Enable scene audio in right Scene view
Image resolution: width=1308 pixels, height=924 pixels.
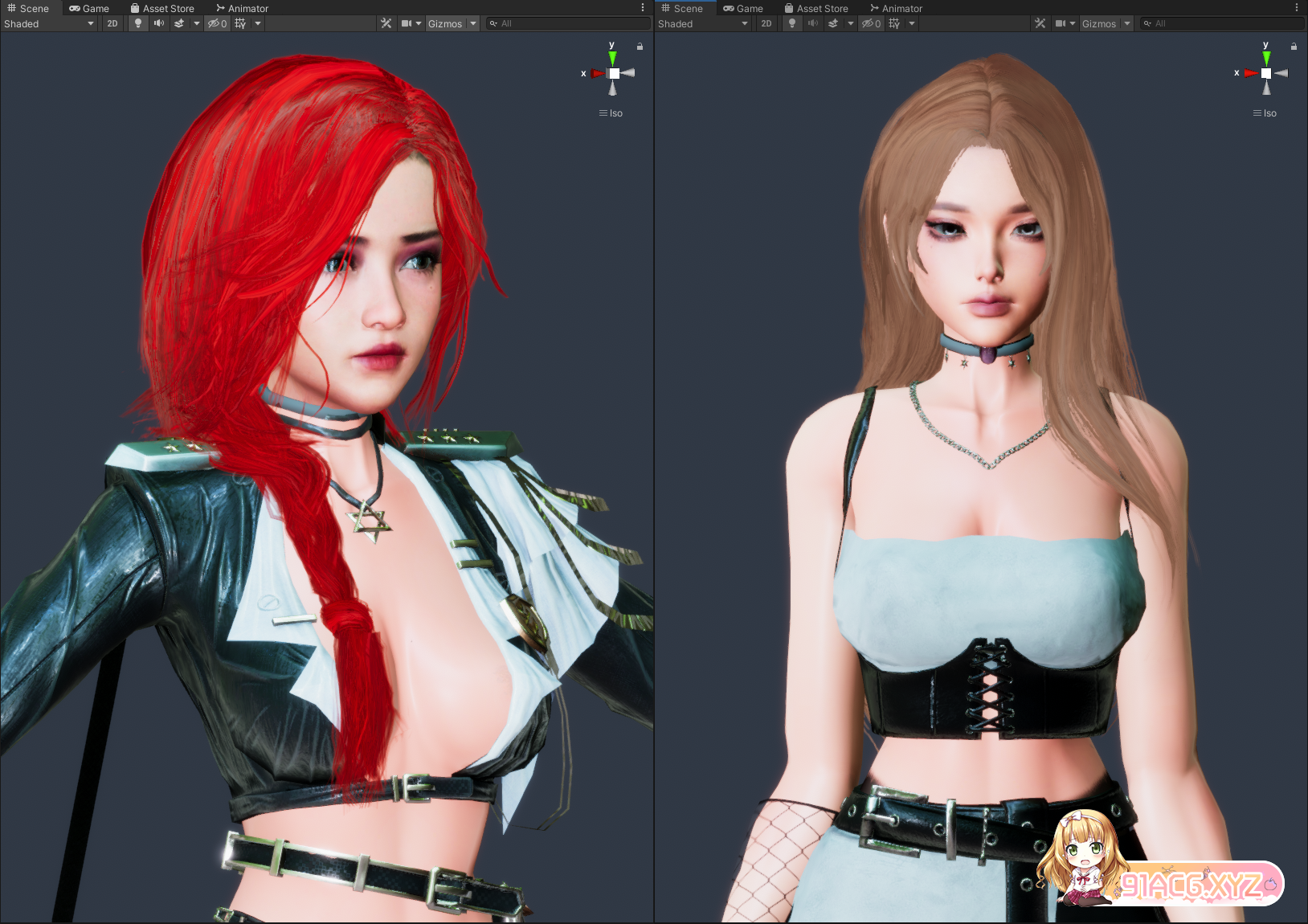[x=813, y=23]
